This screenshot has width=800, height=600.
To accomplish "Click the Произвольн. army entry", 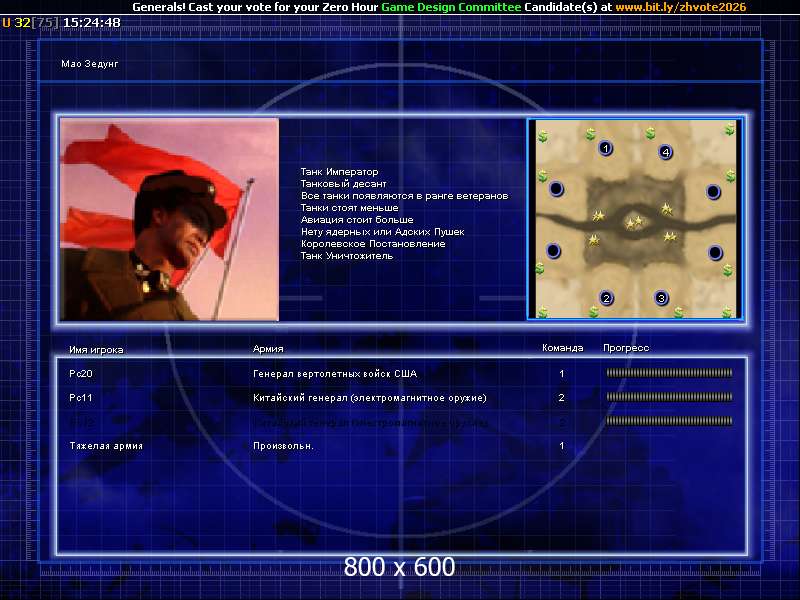I will tap(283, 445).
